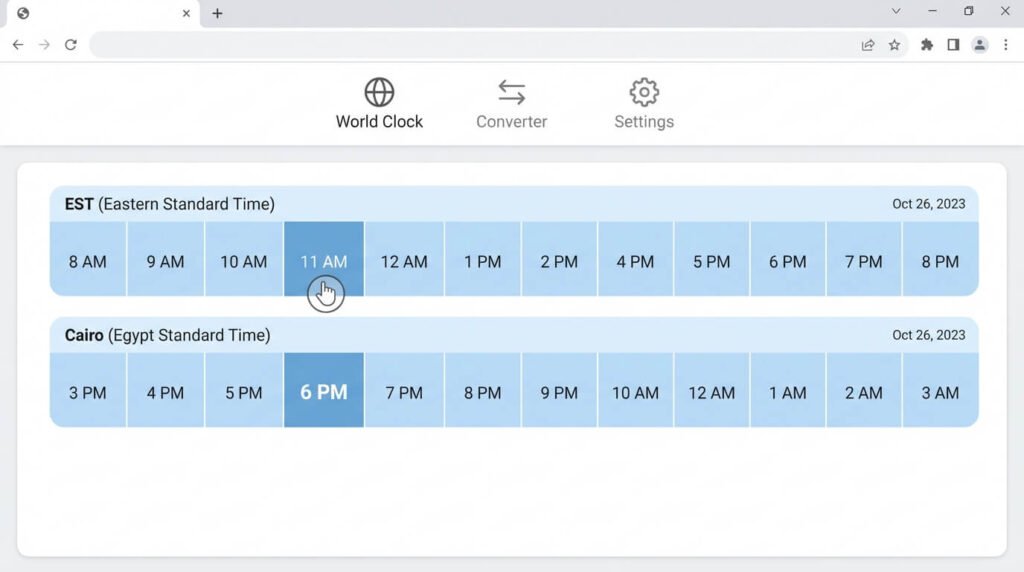1024x572 pixels.
Task: Open the user profile avatar icon
Action: tap(980, 45)
